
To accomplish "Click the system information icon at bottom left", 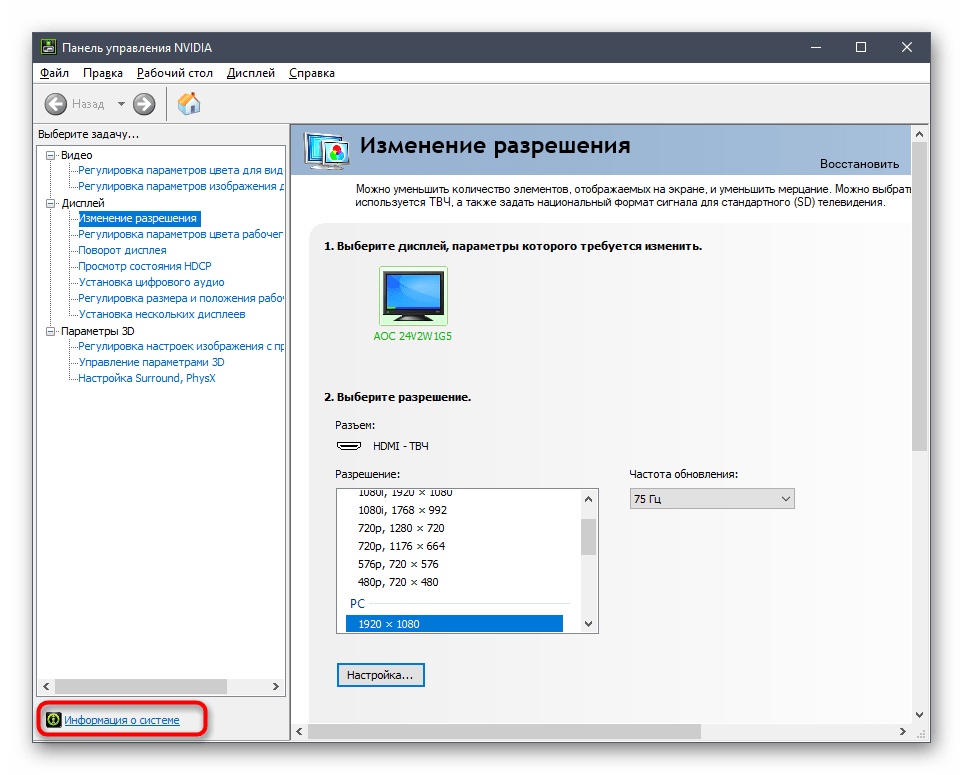I will 53,719.
